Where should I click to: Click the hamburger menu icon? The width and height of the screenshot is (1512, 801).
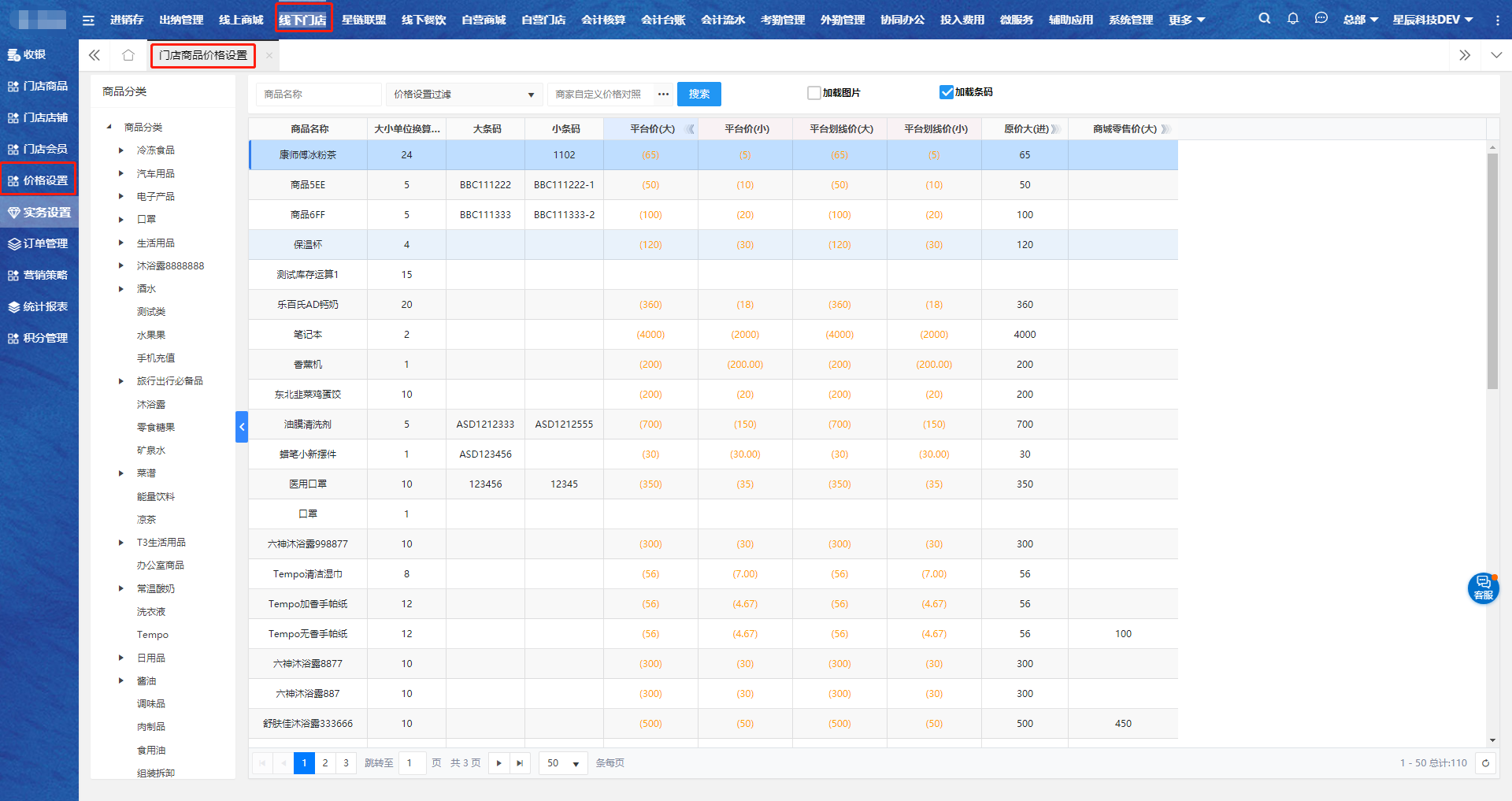coord(88,20)
